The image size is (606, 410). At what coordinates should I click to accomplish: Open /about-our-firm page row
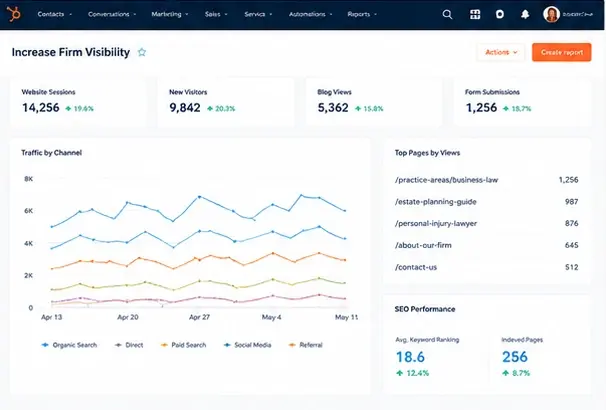click(x=486, y=245)
